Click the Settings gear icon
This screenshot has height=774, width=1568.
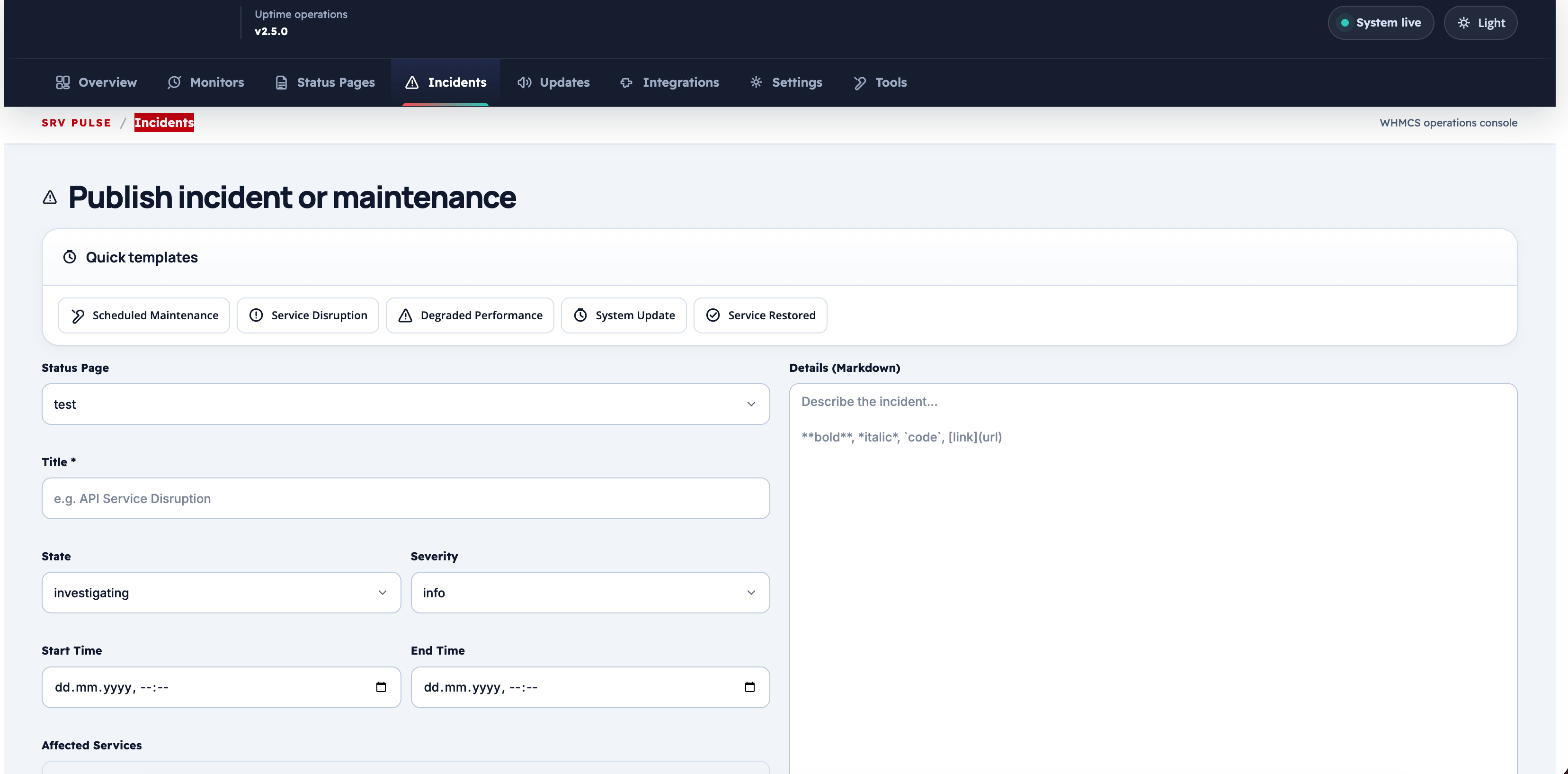click(x=756, y=82)
